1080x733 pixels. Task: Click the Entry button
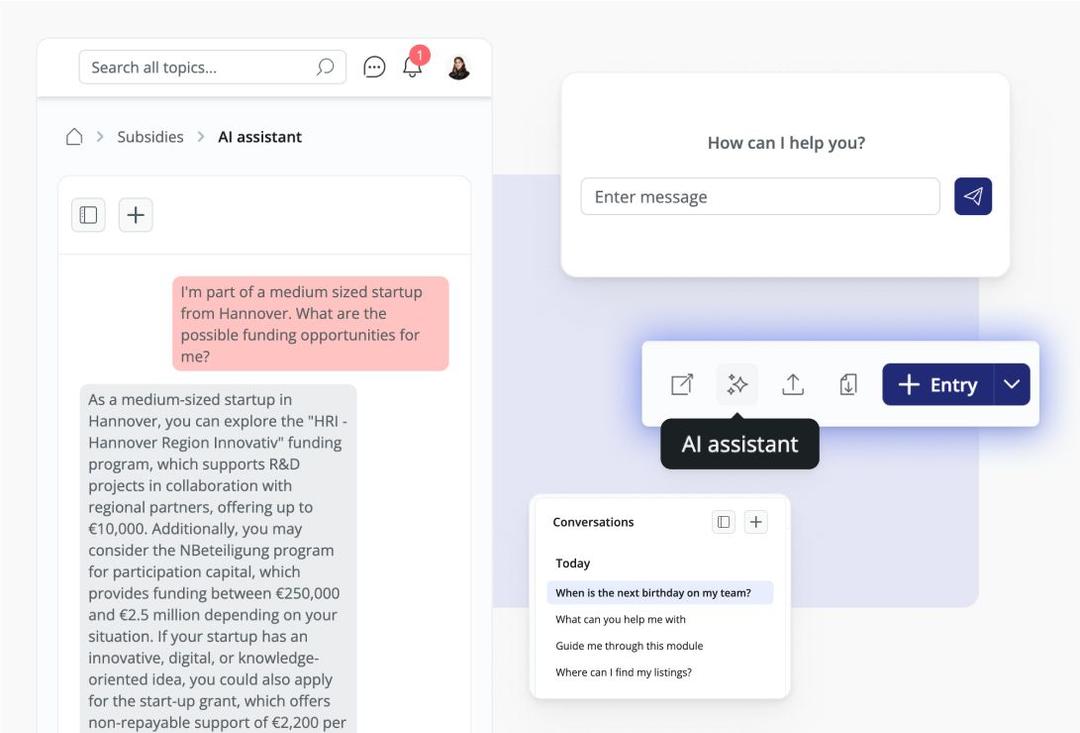[937, 385]
